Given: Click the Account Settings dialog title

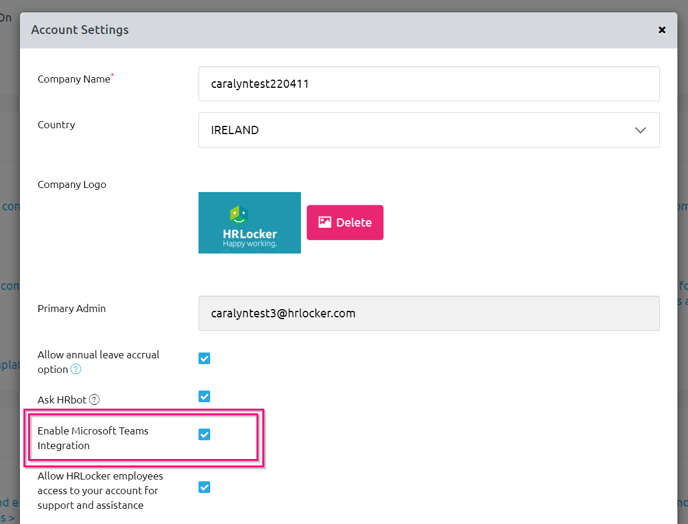Looking at the screenshot, I should [x=80, y=30].
